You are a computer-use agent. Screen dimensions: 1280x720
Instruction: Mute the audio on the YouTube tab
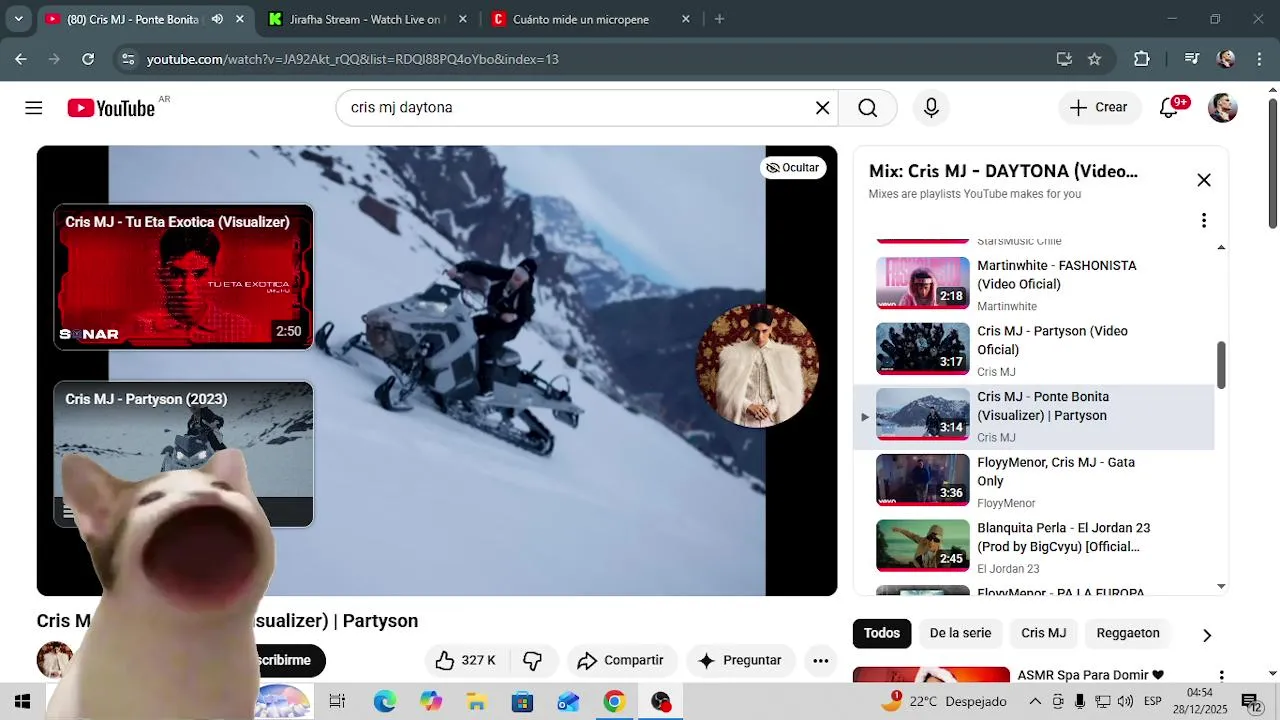coord(217,19)
